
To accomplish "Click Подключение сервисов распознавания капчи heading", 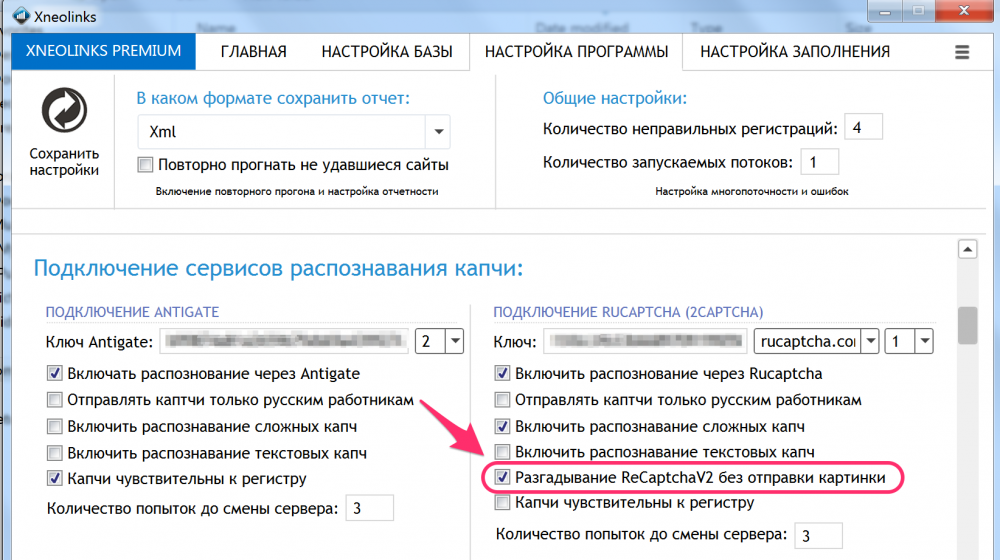I will pos(278,269).
